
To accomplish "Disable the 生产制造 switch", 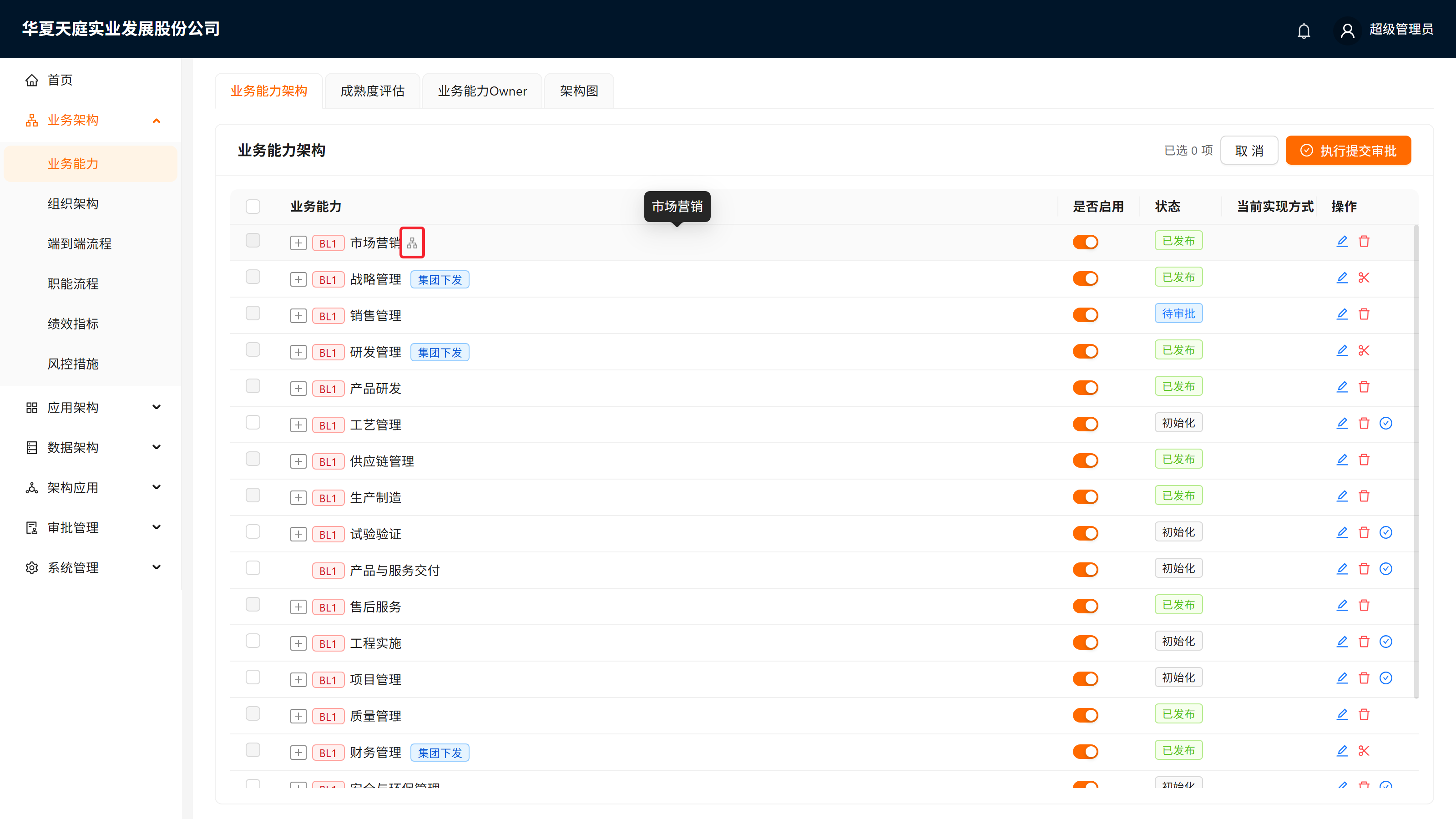I will point(1085,497).
